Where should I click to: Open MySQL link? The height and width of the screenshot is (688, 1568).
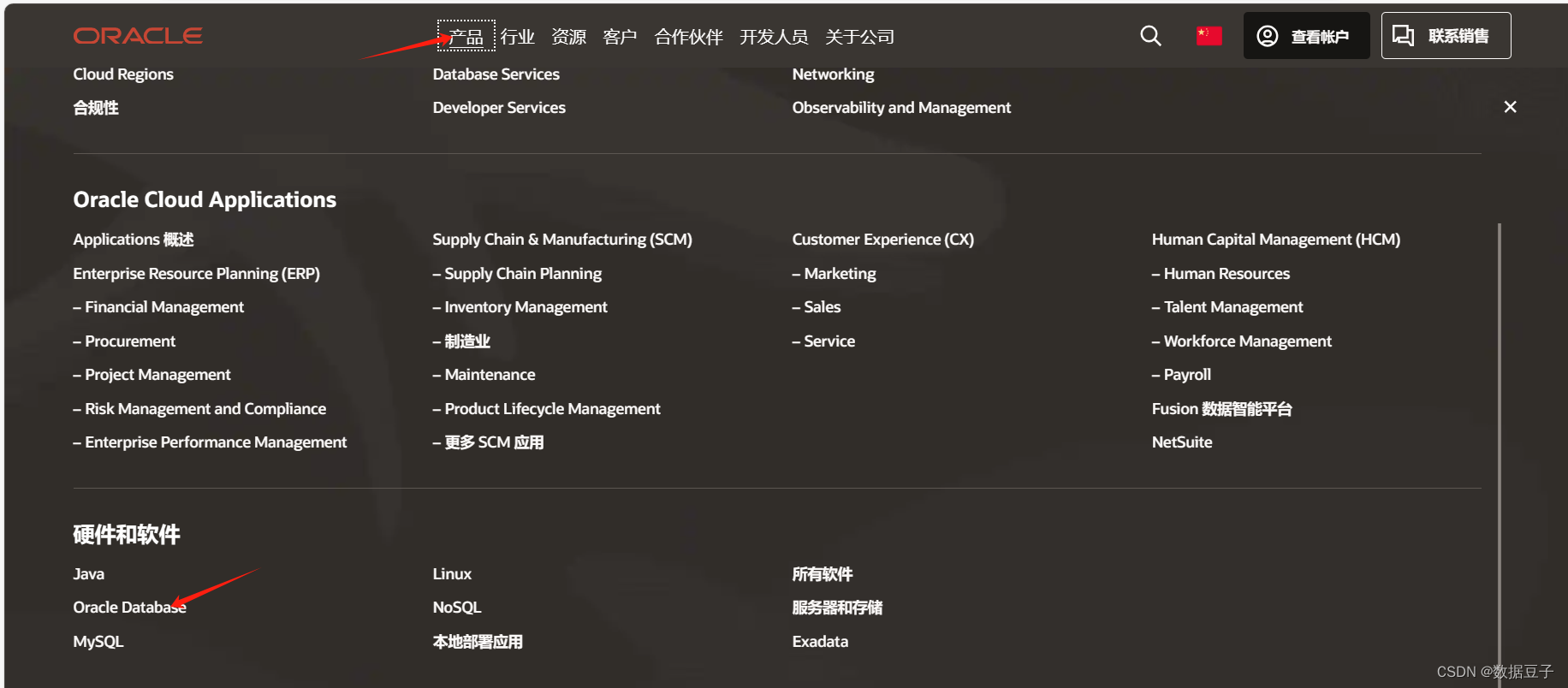click(98, 642)
